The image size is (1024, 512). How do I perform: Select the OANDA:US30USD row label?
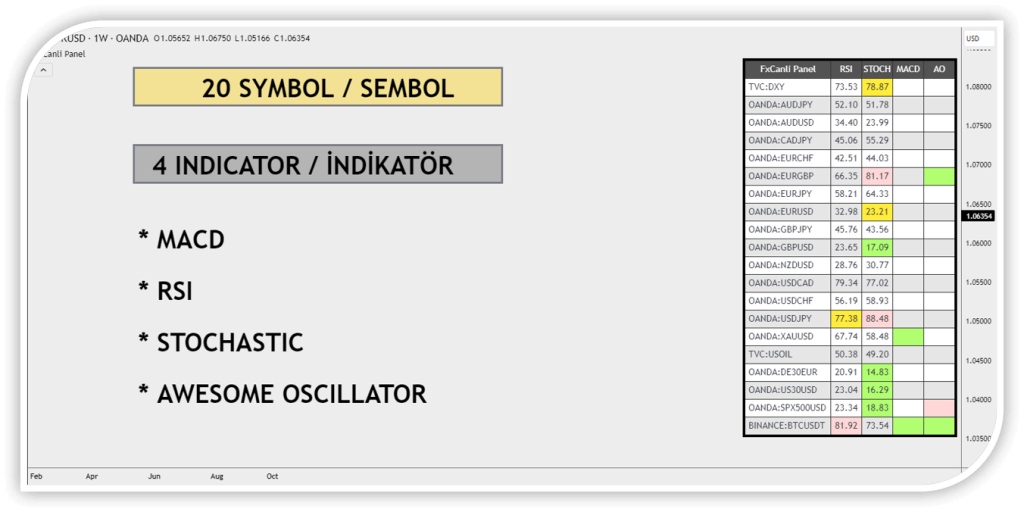point(788,391)
